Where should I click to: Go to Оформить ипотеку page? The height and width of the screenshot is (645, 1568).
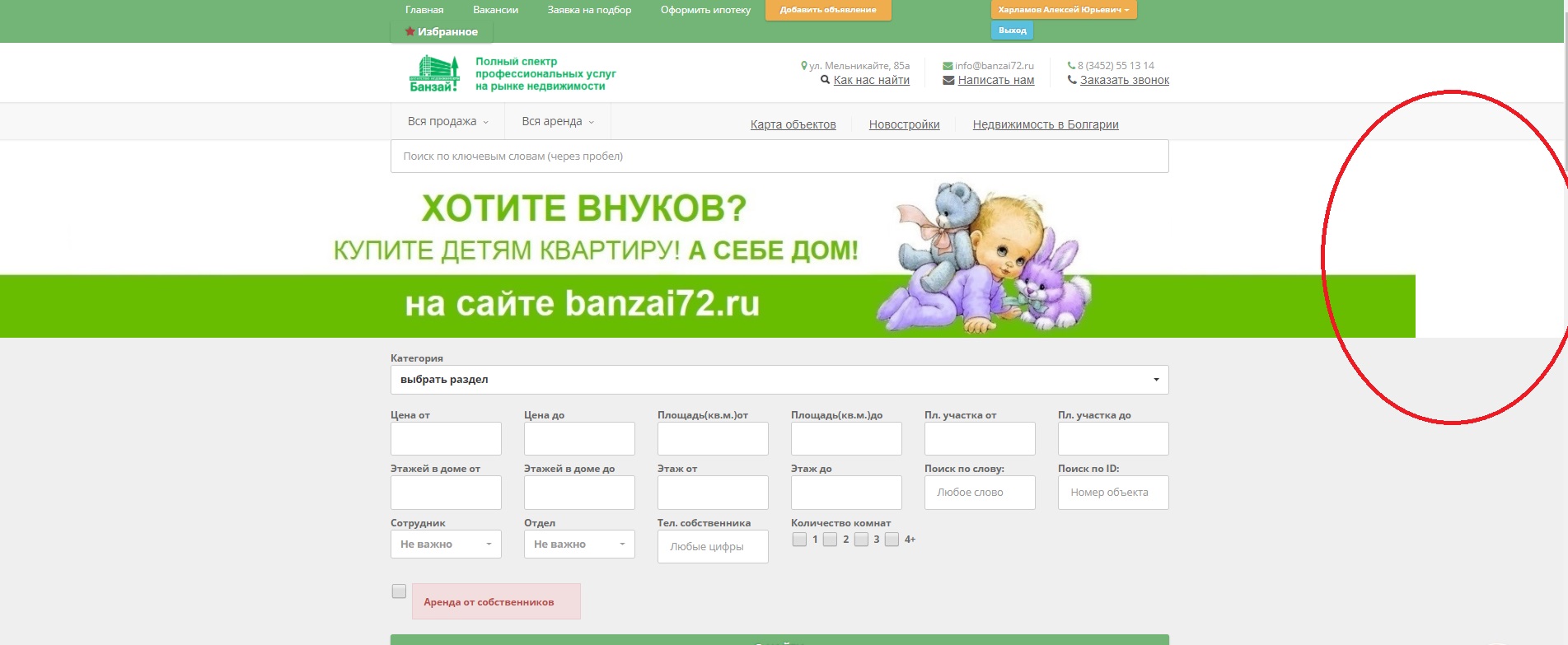tap(705, 10)
